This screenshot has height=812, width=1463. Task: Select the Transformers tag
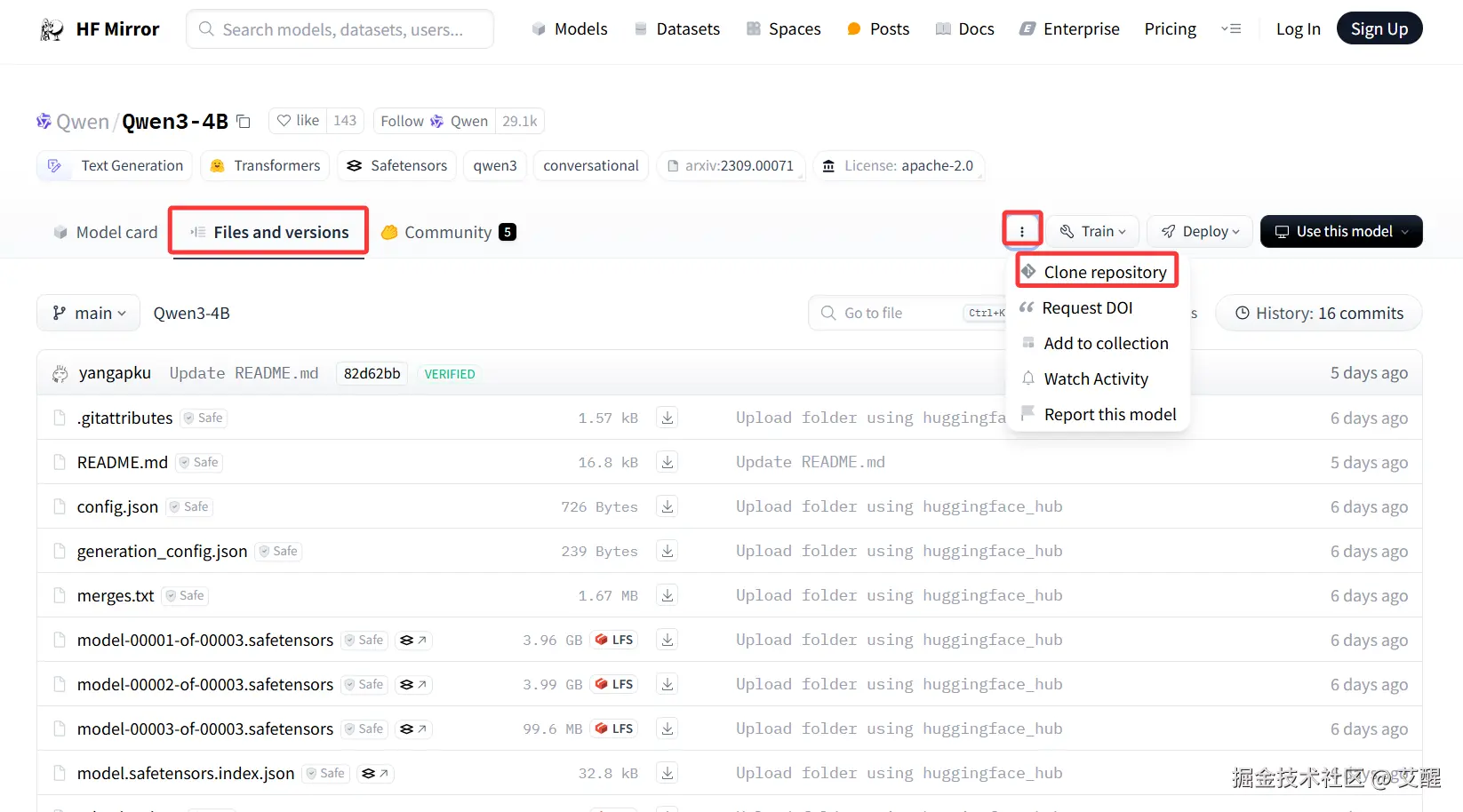coord(265,166)
